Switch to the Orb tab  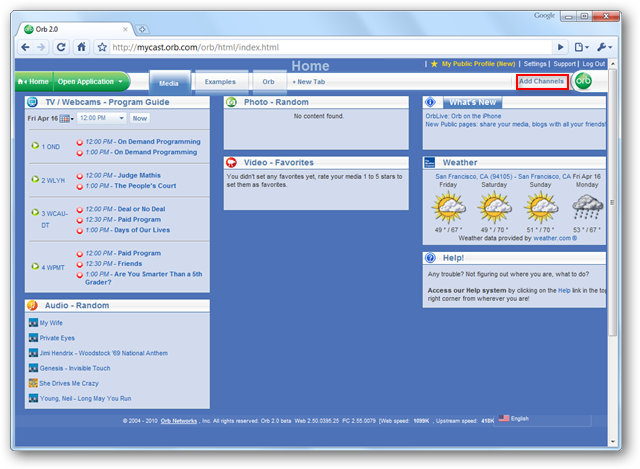pyautogui.click(x=269, y=82)
